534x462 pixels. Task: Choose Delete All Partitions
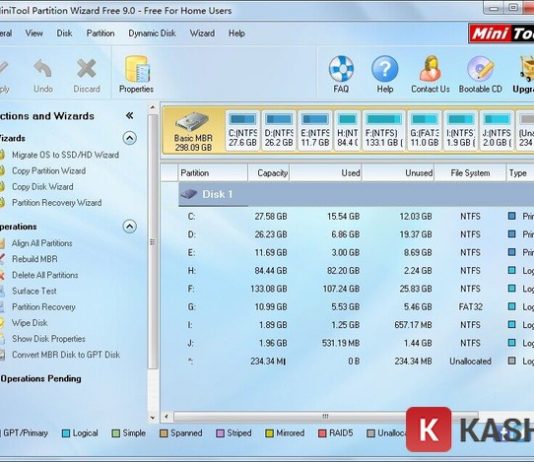(45, 275)
